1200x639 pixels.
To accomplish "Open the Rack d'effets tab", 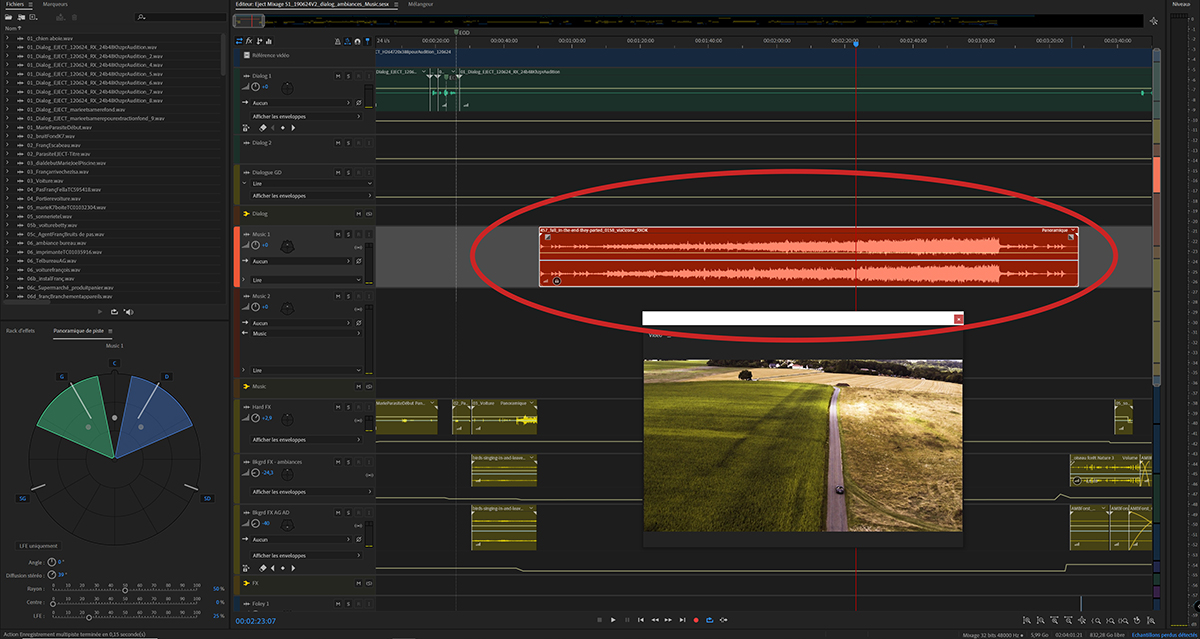I will pos(22,330).
